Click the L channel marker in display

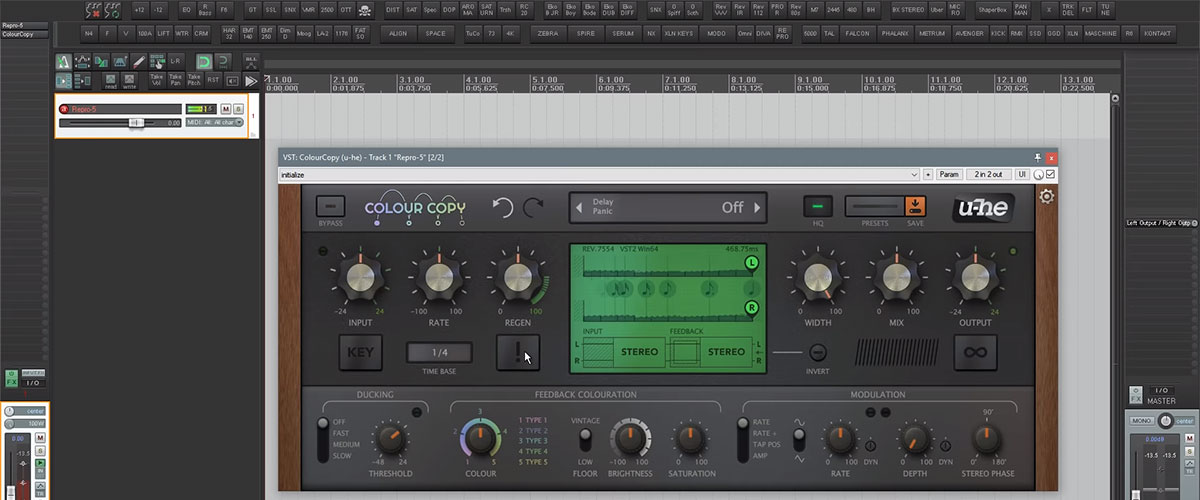(751, 263)
